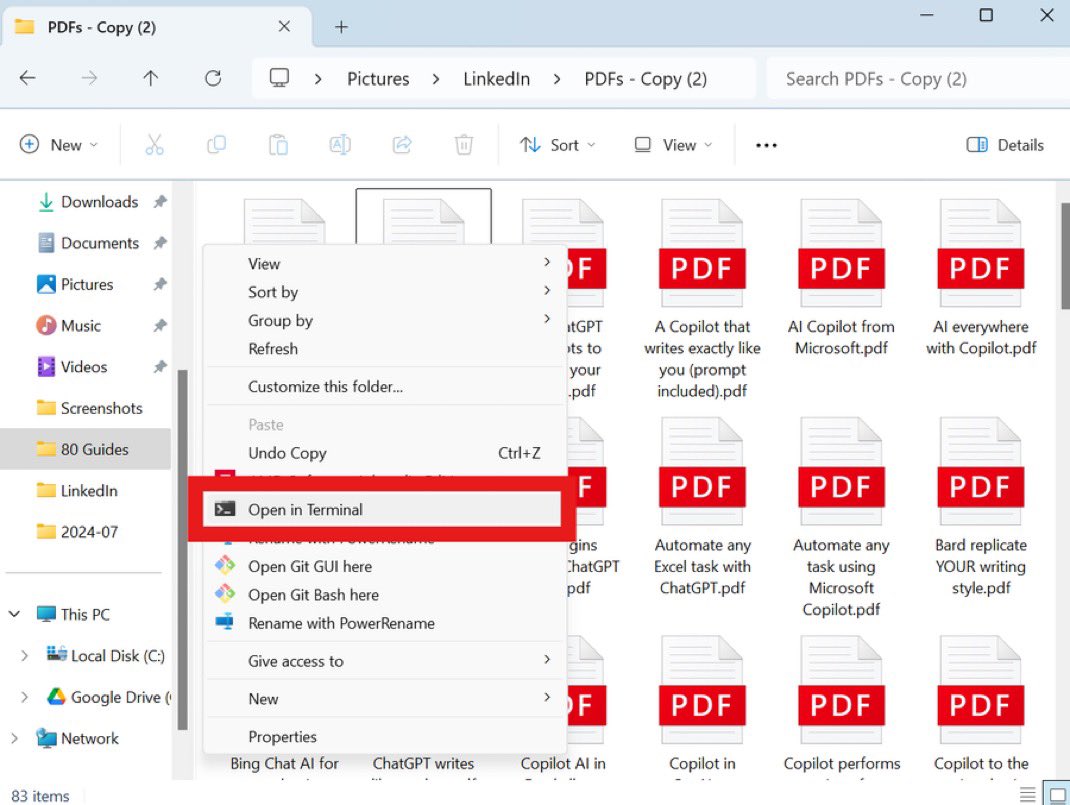Open the New submenu in context menu
Image resolution: width=1070 pixels, height=805 pixels.
[x=385, y=699]
